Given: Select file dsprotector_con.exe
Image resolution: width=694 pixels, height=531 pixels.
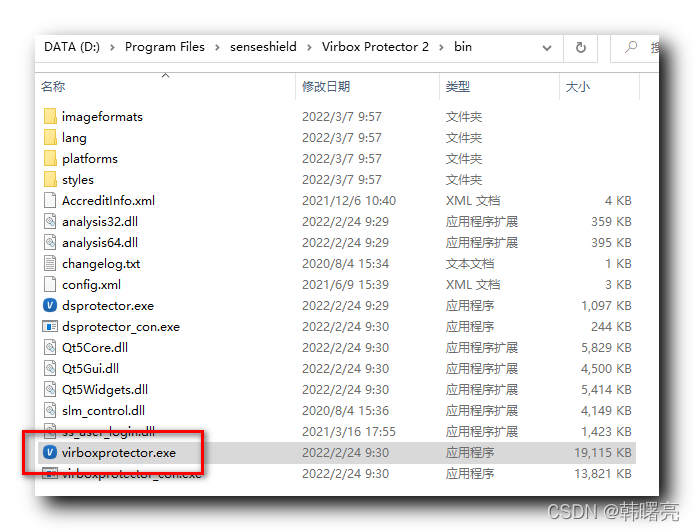Looking at the screenshot, I should point(121,327).
